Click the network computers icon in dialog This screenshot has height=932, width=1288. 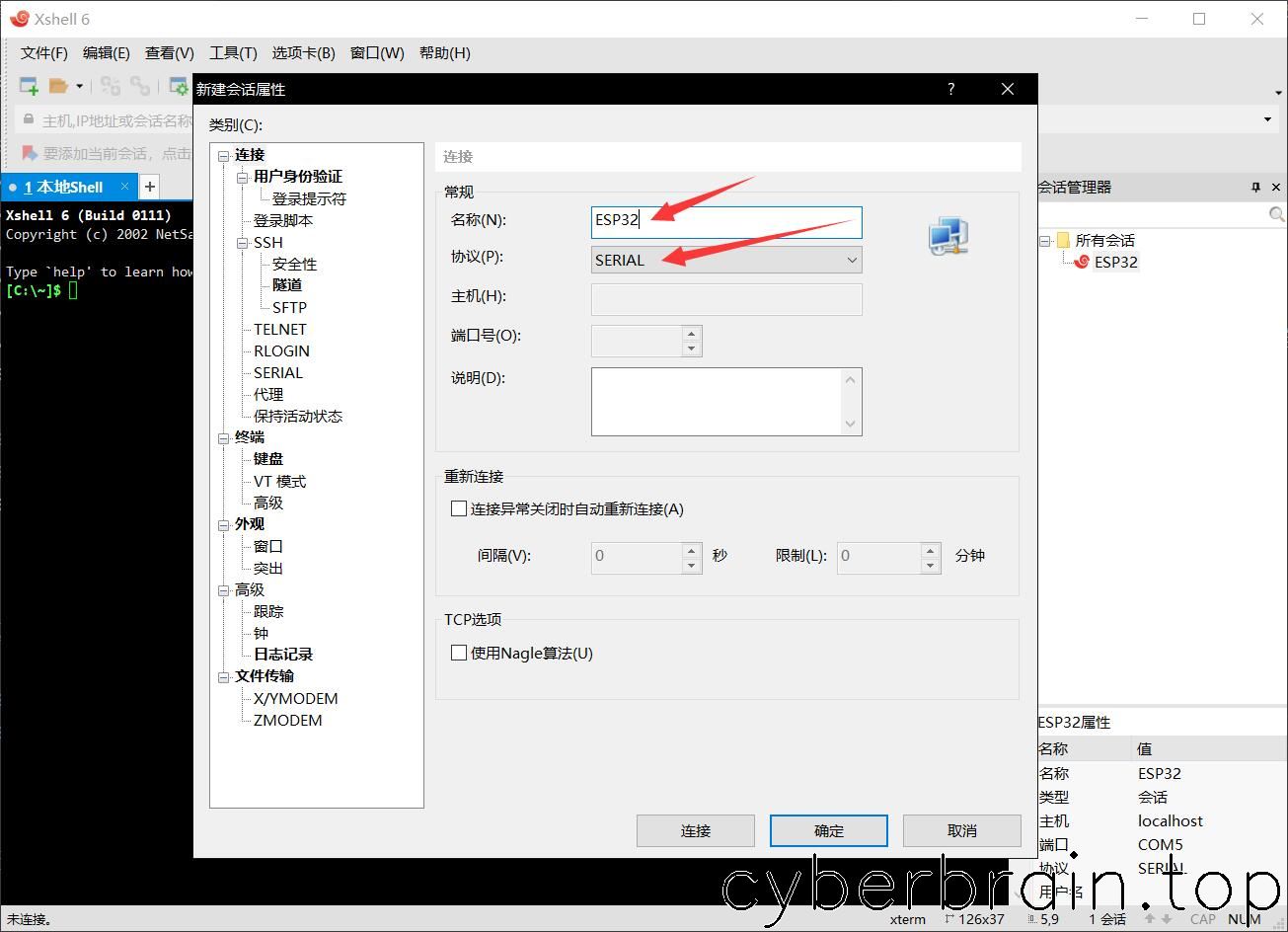tap(948, 236)
